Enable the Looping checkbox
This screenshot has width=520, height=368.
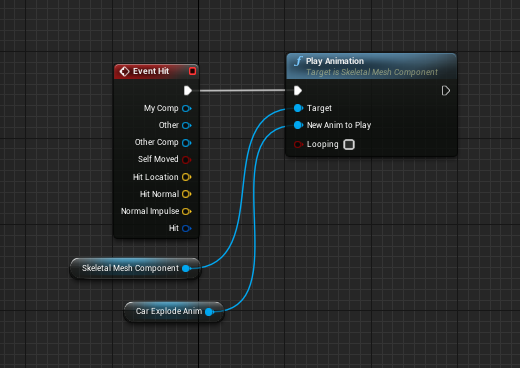click(349, 145)
